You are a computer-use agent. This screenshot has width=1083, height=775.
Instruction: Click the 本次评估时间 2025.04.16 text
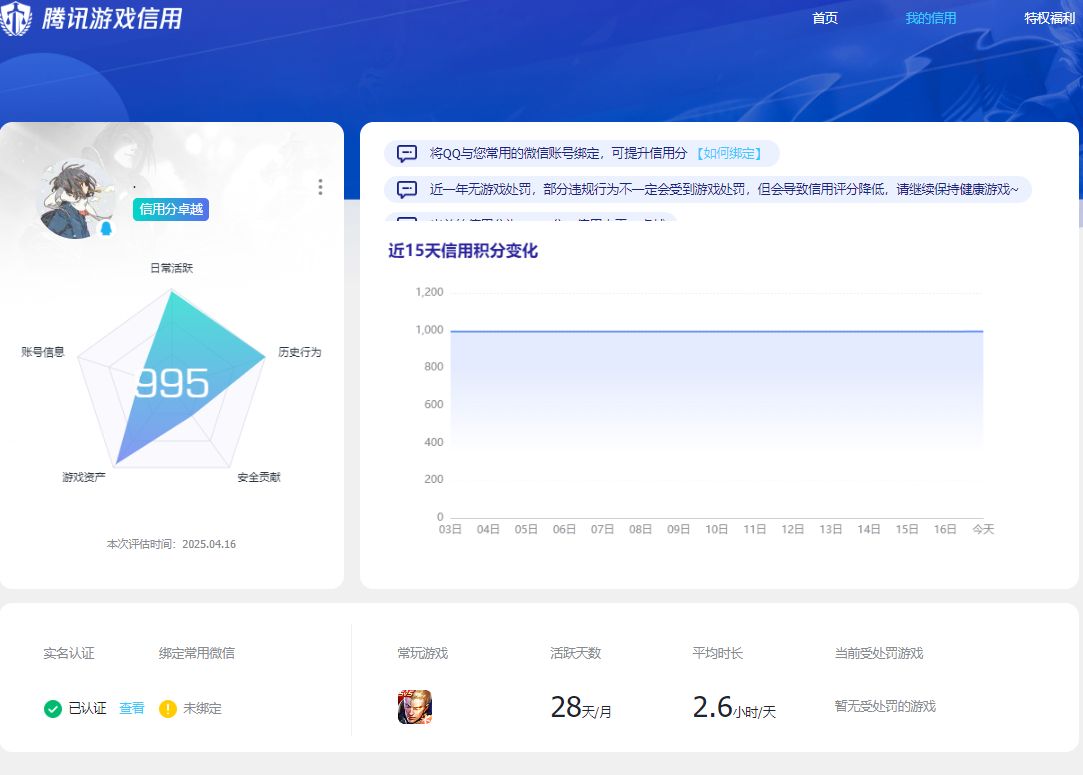tap(171, 544)
